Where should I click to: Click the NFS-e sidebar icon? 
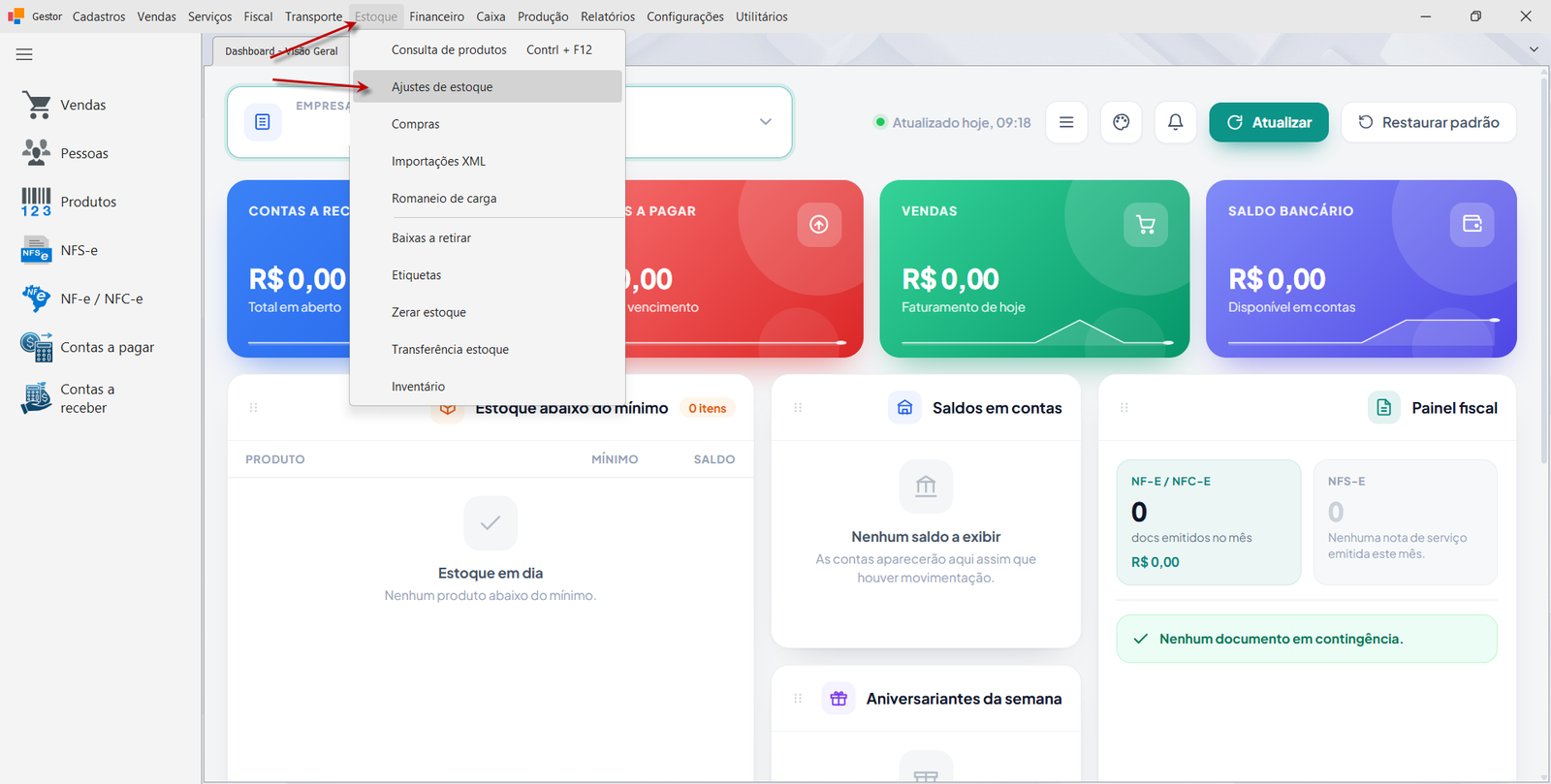37,250
